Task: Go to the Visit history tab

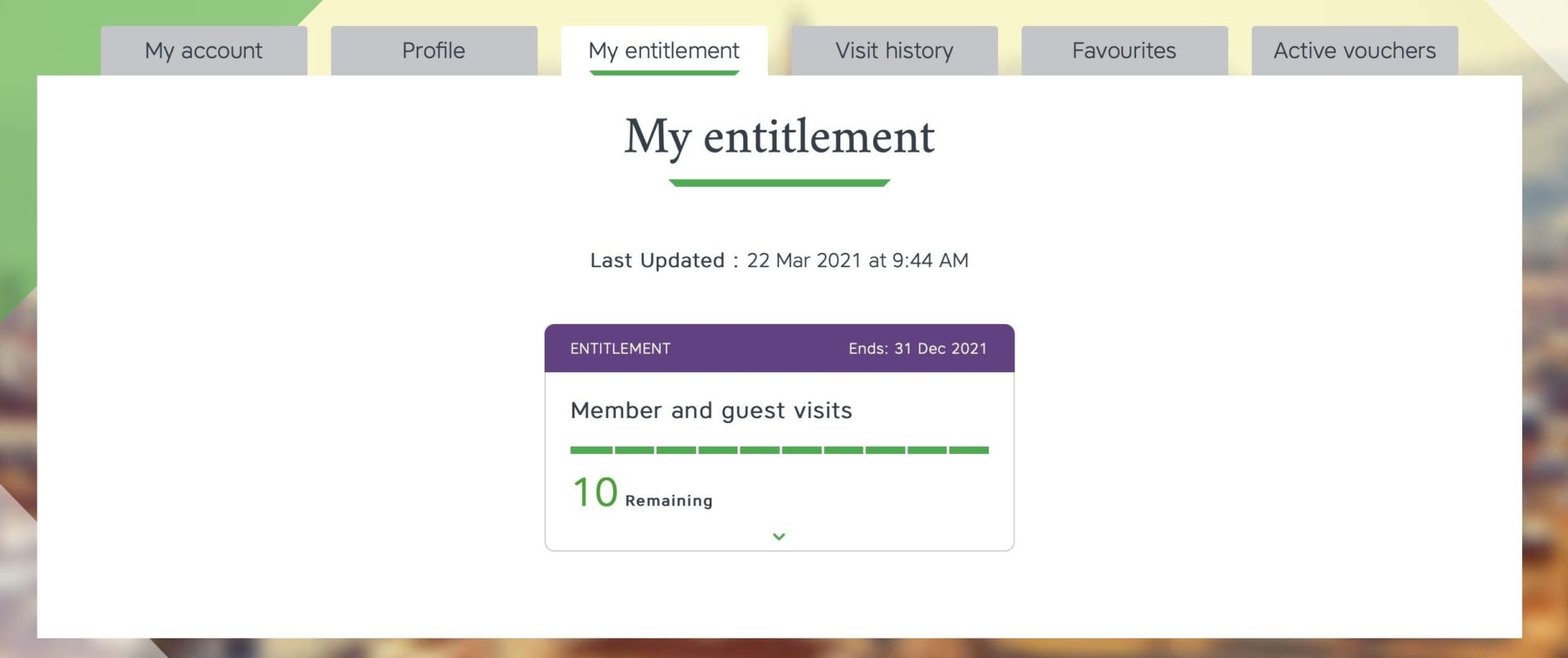Action: (894, 51)
